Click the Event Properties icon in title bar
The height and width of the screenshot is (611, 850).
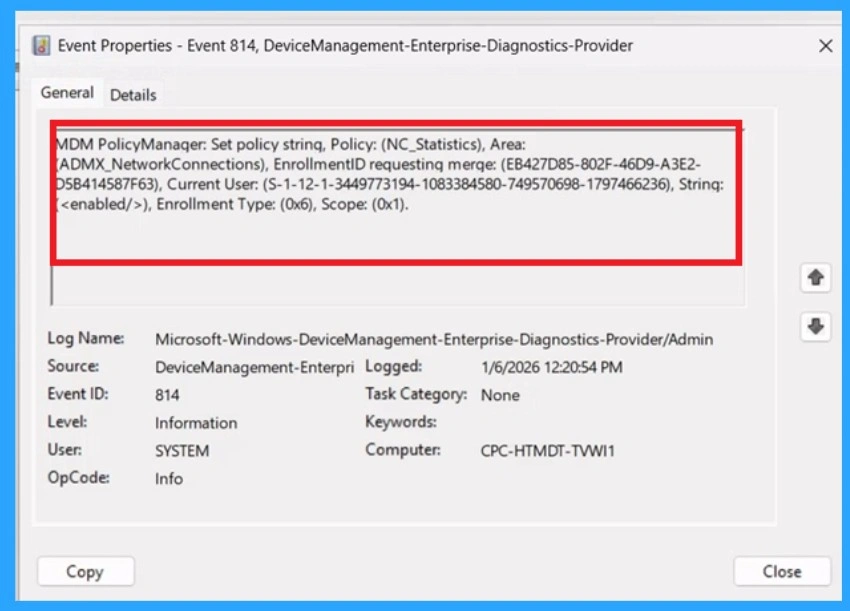point(42,45)
